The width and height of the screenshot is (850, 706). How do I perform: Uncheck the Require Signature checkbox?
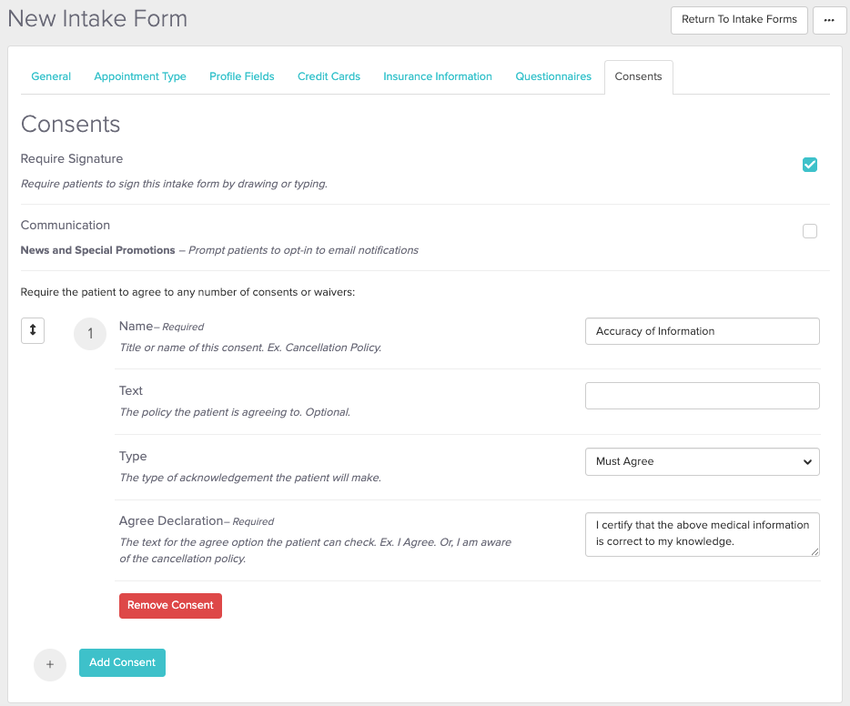click(809, 165)
